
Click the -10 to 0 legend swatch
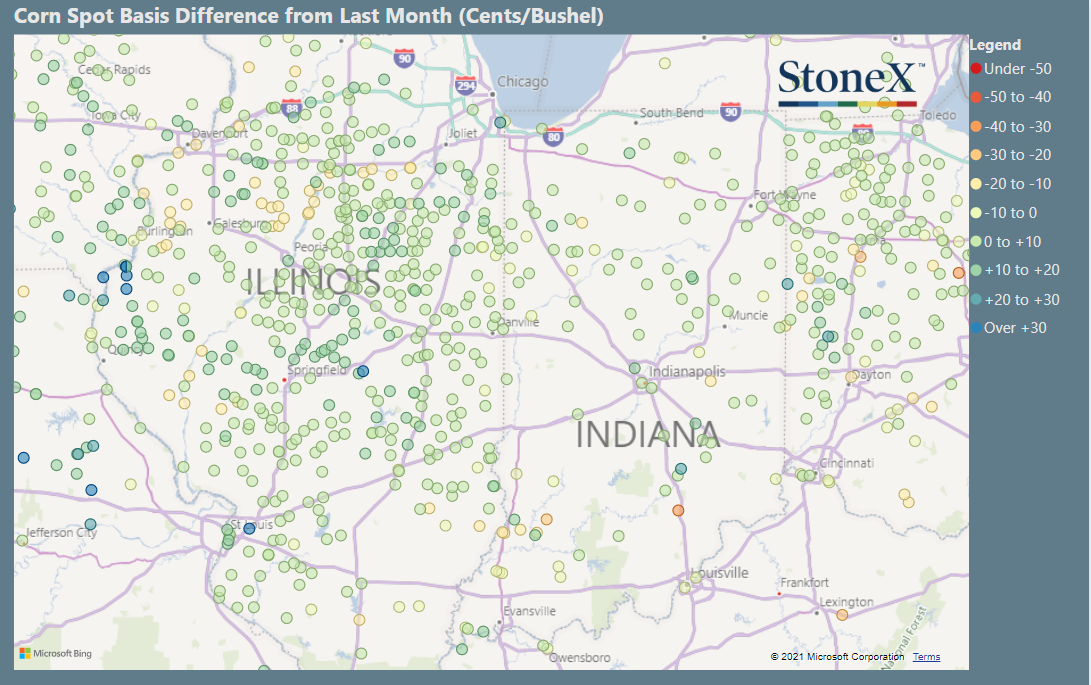point(976,212)
